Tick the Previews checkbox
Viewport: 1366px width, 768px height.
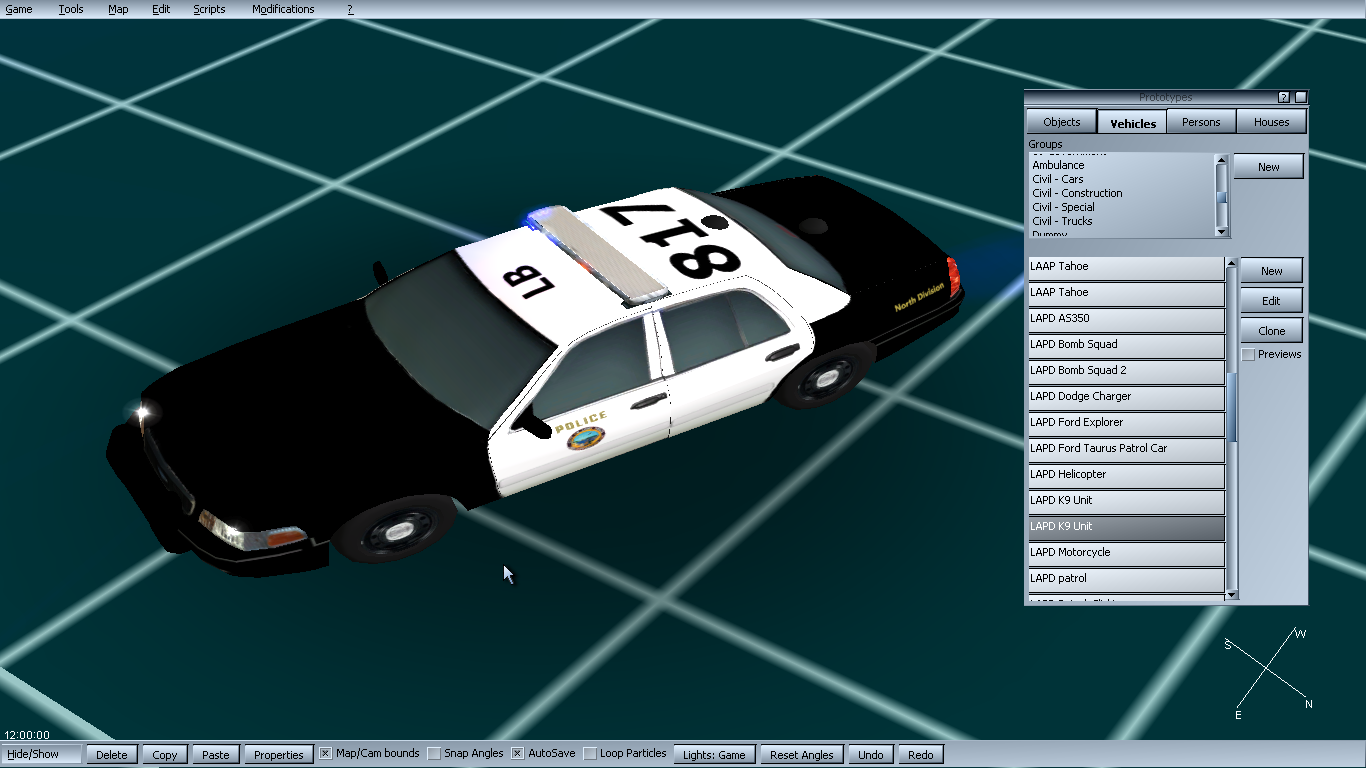pos(1248,354)
